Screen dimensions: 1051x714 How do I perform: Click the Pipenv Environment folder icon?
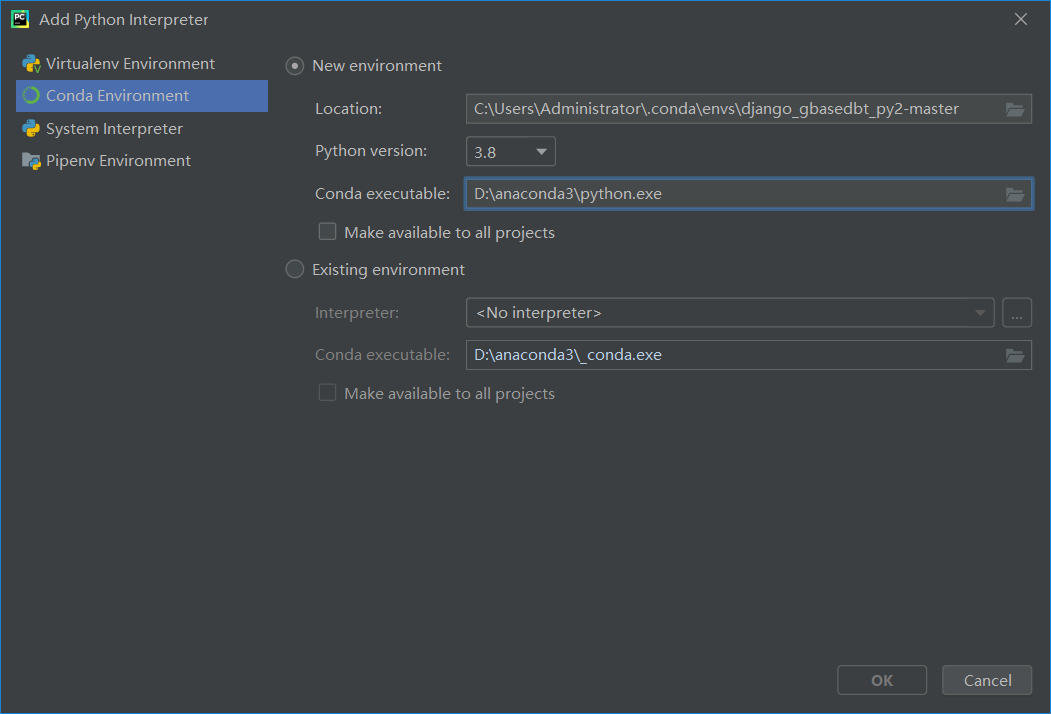pyautogui.click(x=31, y=161)
